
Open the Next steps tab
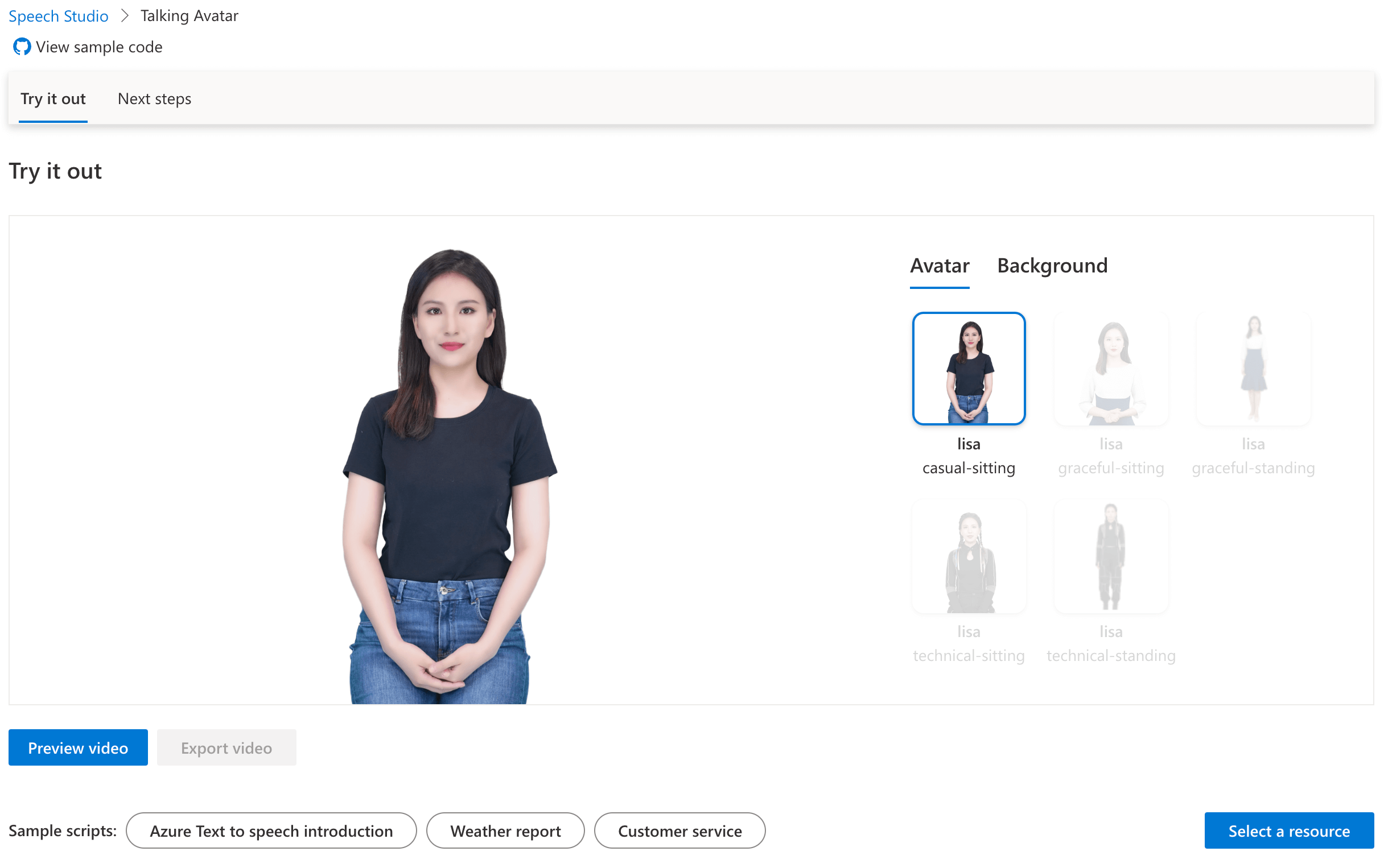(x=154, y=98)
